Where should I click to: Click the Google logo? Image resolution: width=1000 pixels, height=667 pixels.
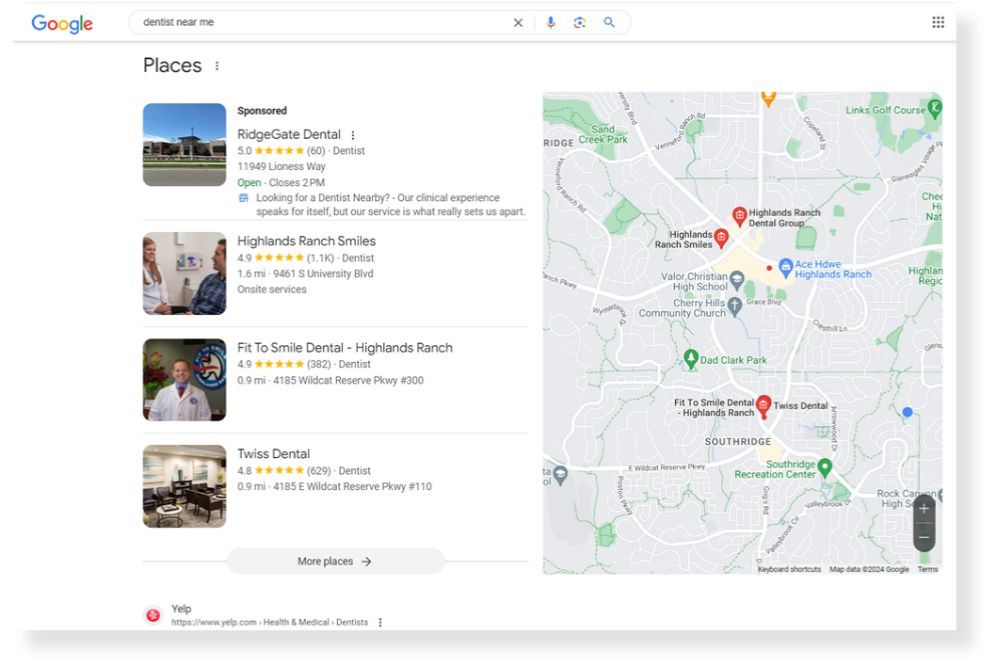click(62, 23)
